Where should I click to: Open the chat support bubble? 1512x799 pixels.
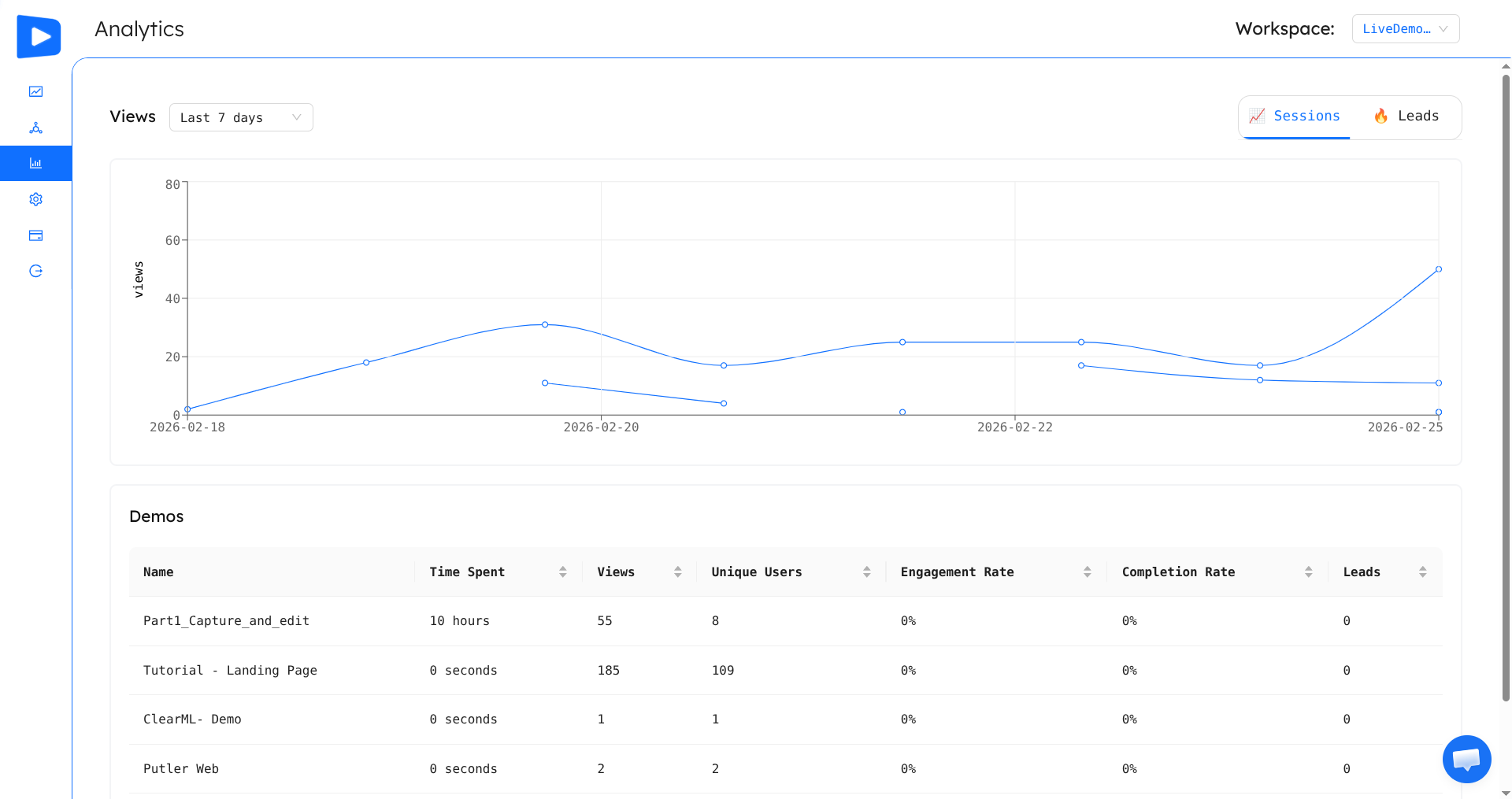click(x=1466, y=759)
